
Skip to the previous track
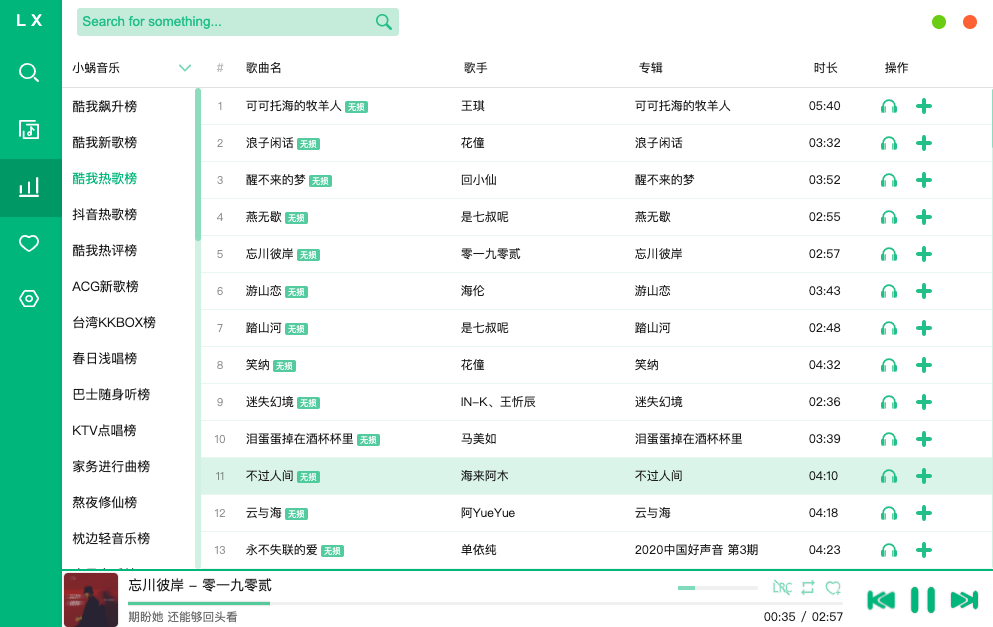pyautogui.click(x=881, y=600)
